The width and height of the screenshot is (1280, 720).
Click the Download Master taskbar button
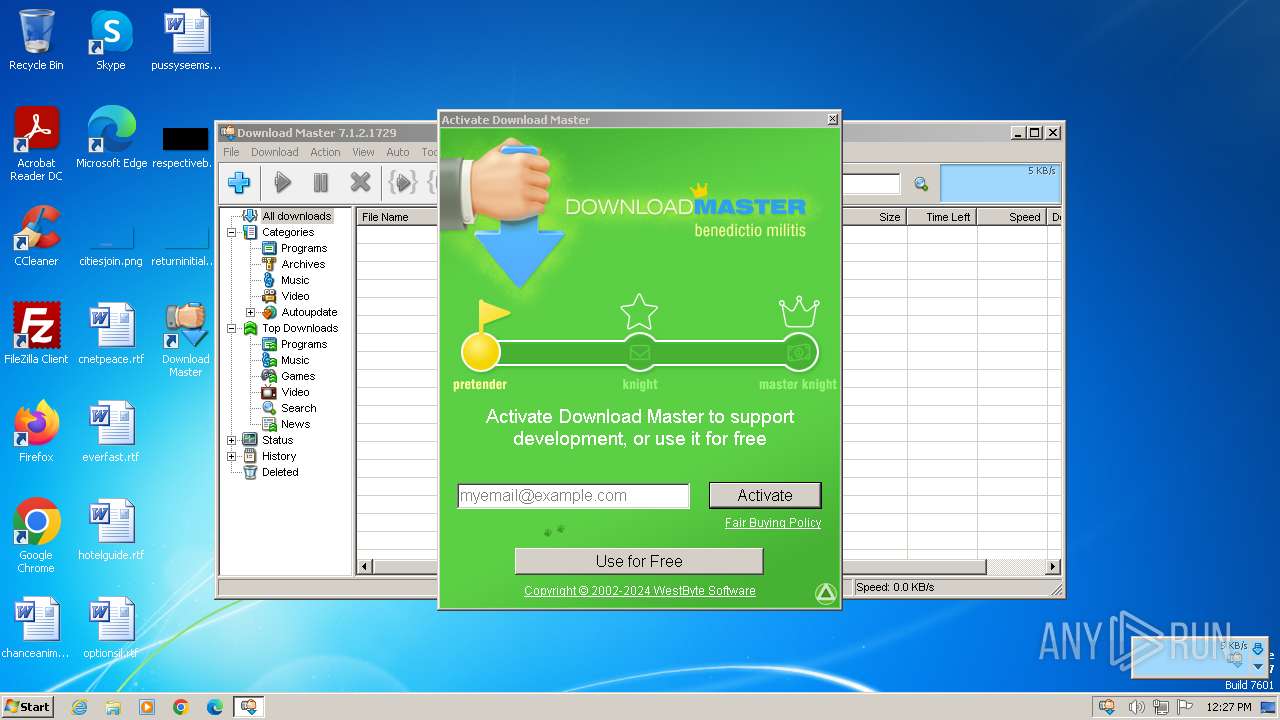(x=248, y=707)
